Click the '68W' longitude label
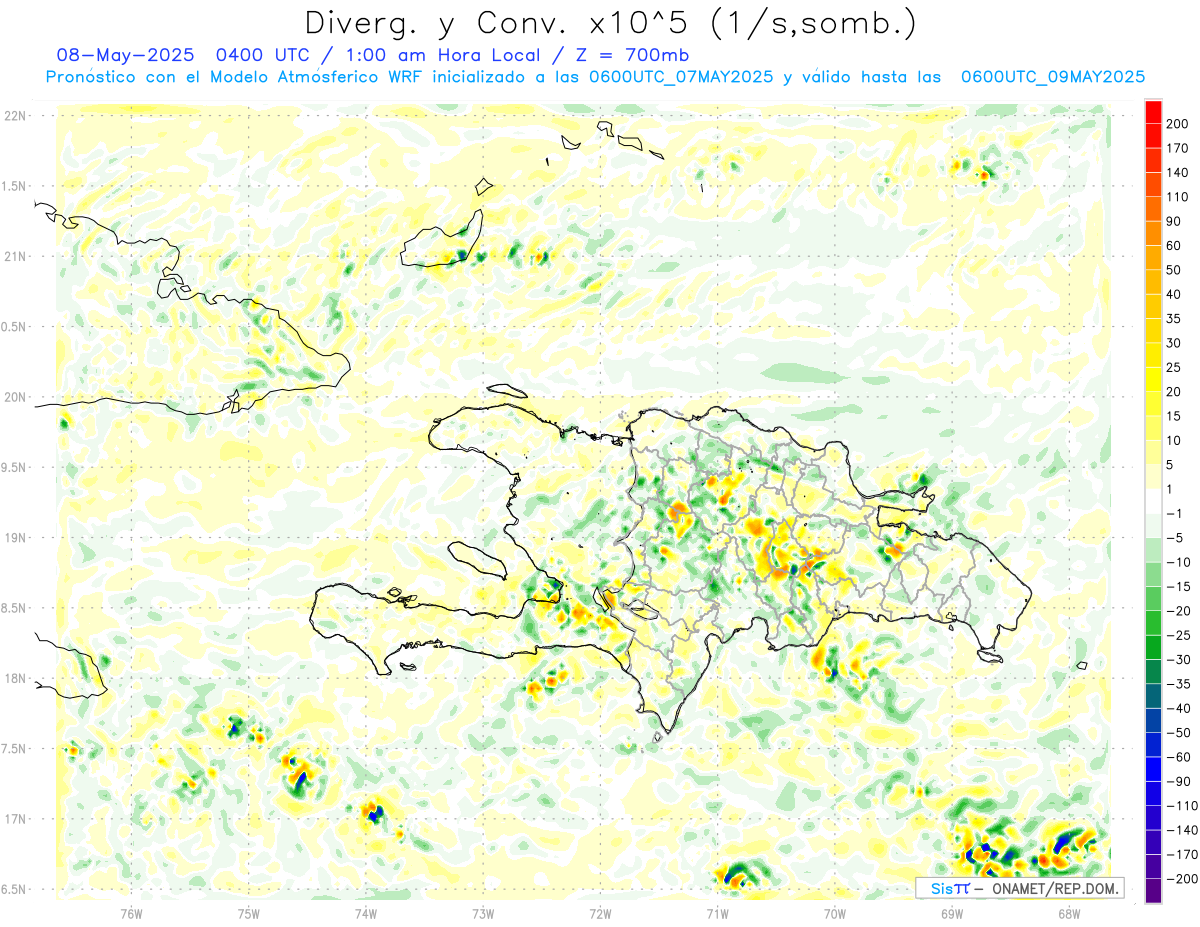Viewport: 1200px width, 927px height. click(1069, 913)
